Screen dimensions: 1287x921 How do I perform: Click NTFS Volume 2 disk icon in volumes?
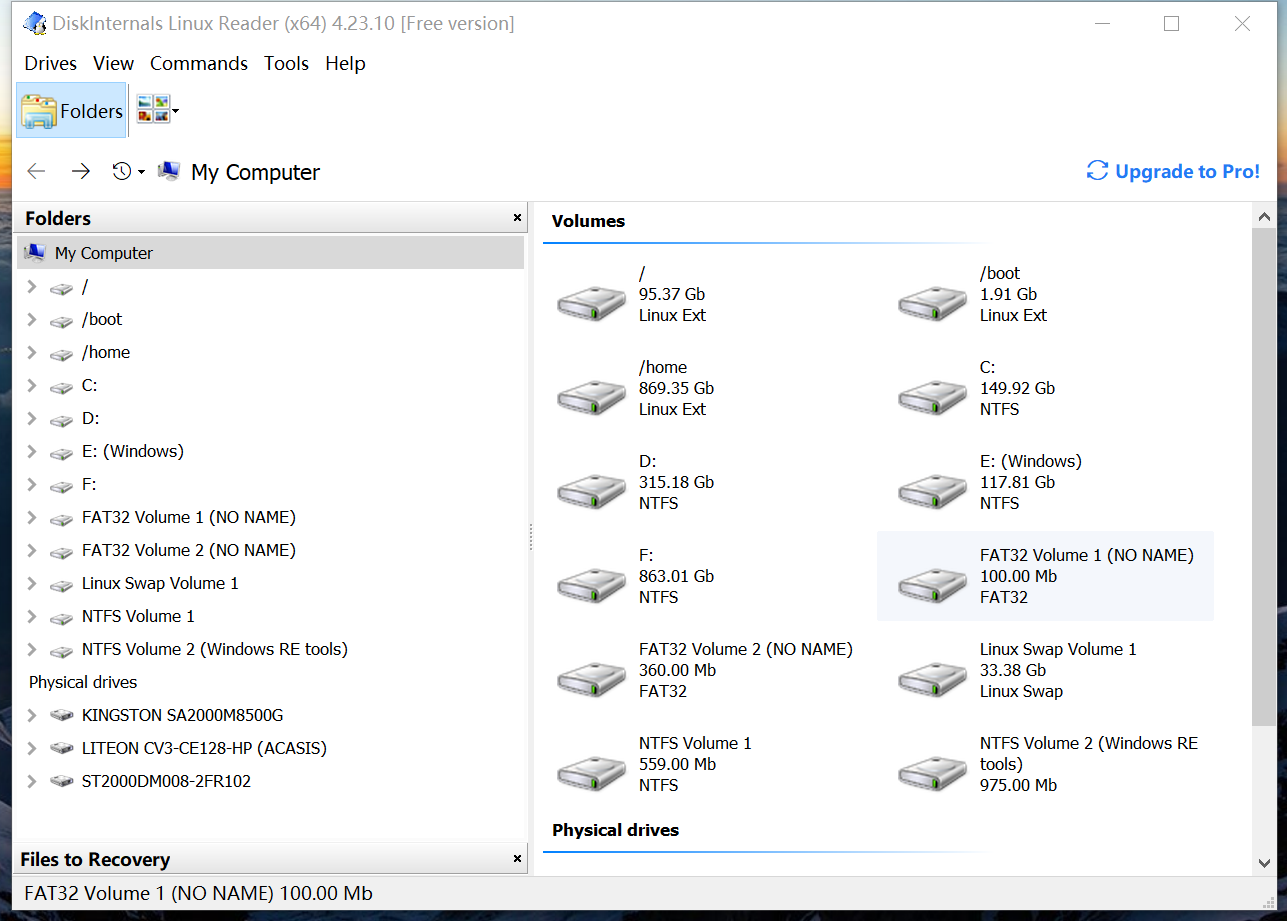932,773
